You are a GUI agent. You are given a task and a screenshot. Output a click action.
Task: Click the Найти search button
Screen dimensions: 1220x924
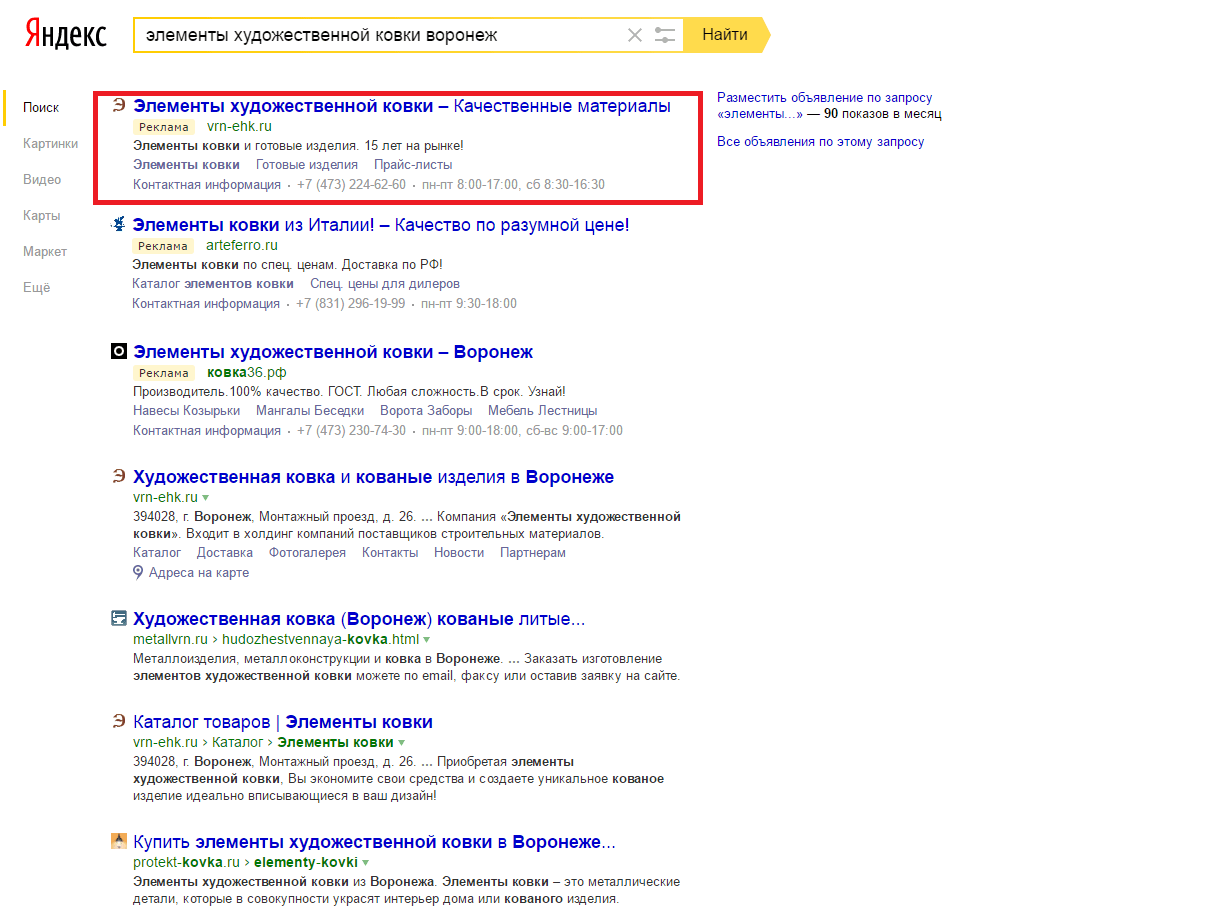(x=727, y=35)
